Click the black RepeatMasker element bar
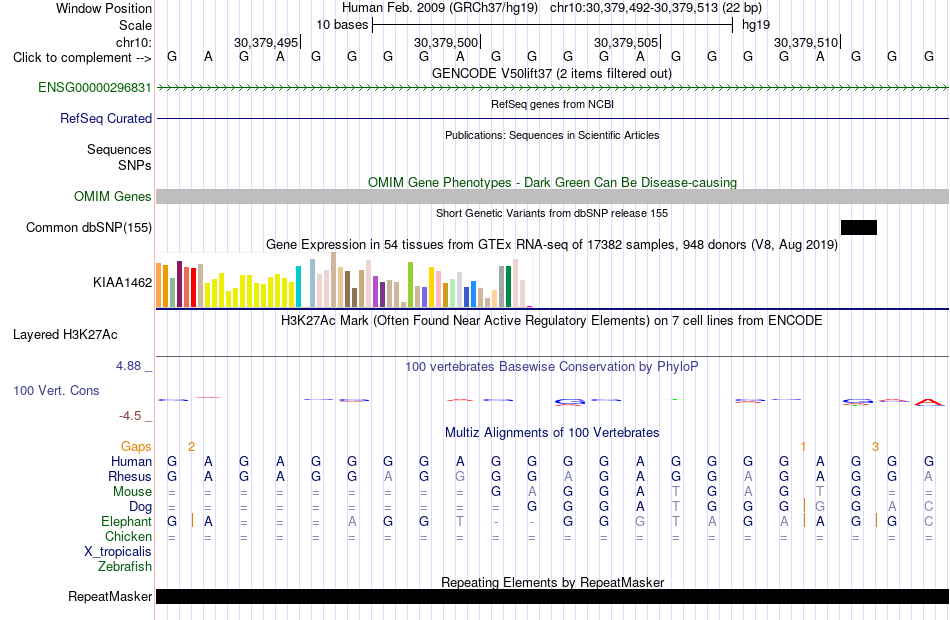 [x=553, y=596]
